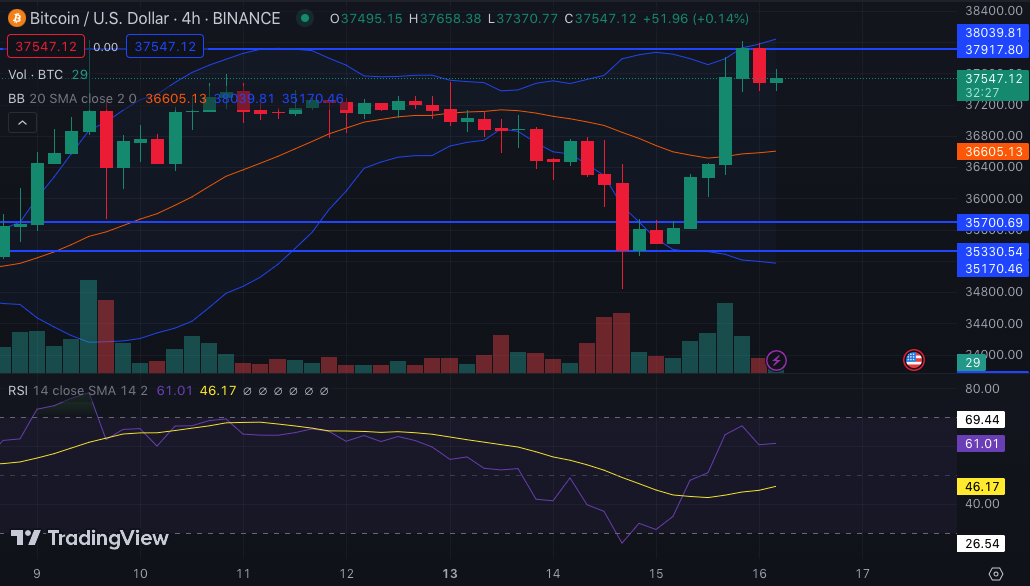1030x586 pixels.
Task: Click the purple RSI value label 61.01
Action: point(981,443)
